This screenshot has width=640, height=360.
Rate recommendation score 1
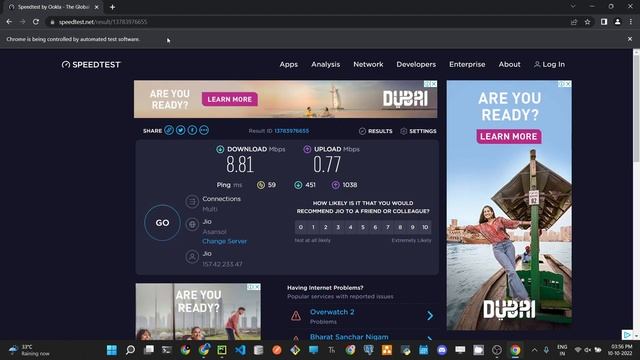pos(313,227)
